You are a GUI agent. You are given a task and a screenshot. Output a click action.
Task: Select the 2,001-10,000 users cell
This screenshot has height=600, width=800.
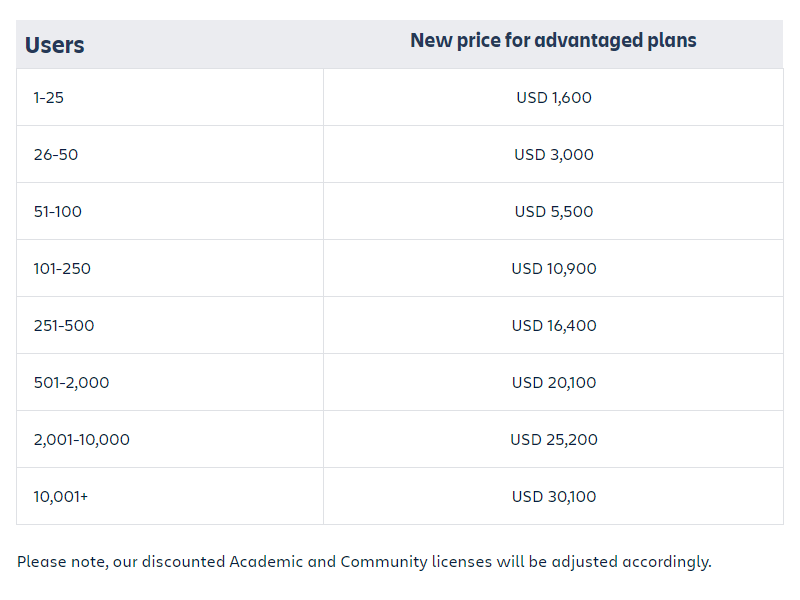click(x=82, y=440)
